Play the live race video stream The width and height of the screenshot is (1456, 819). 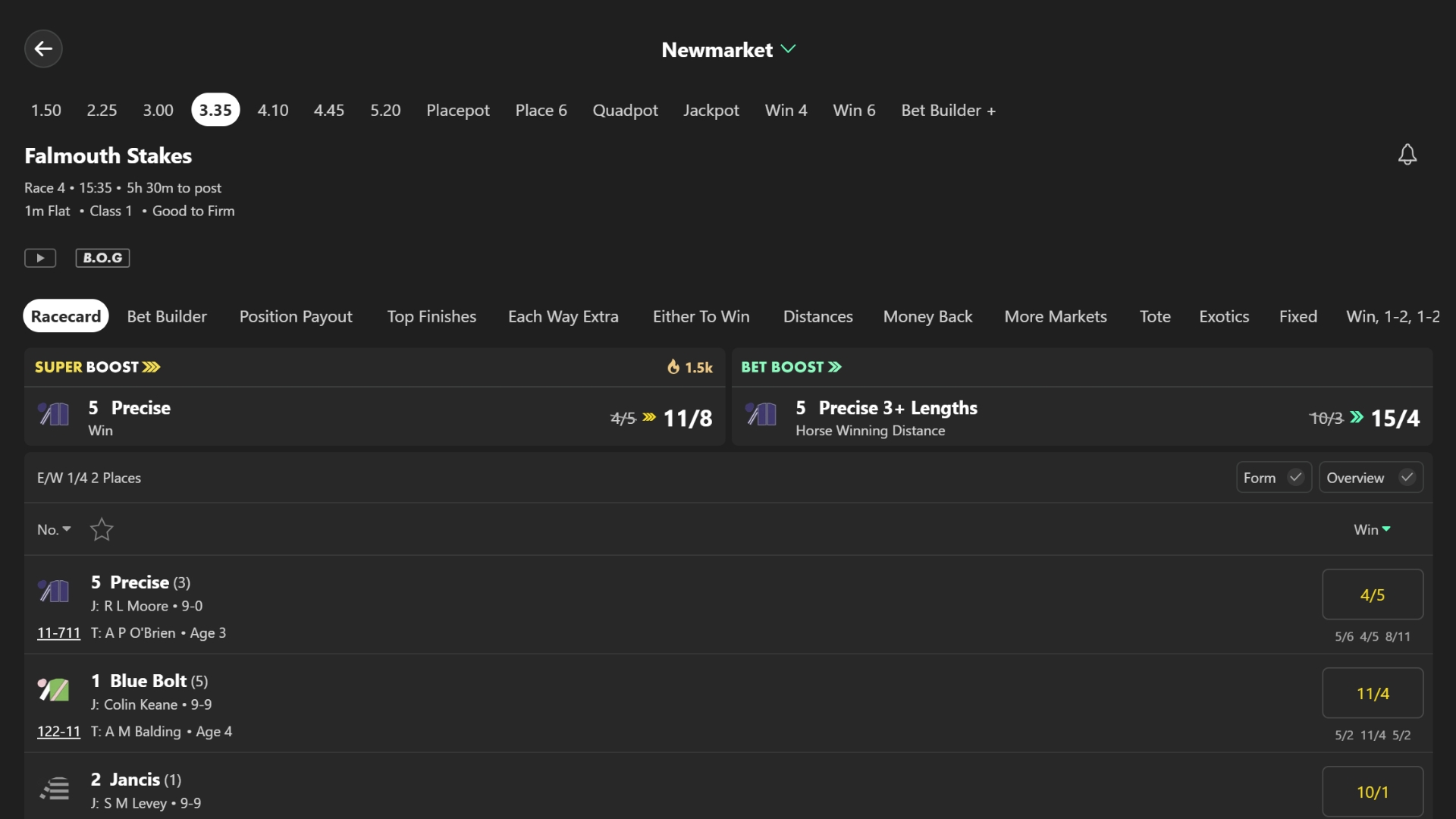40,258
